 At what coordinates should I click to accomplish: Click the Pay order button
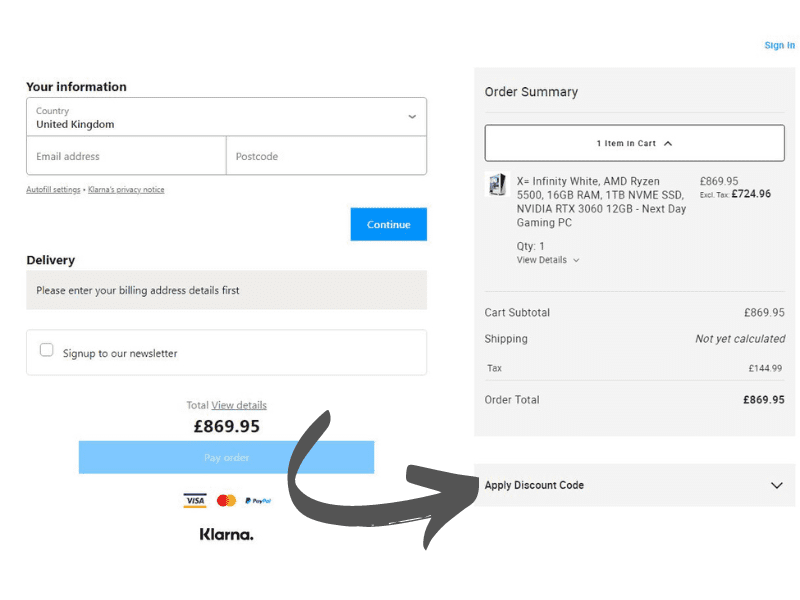[226, 457]
